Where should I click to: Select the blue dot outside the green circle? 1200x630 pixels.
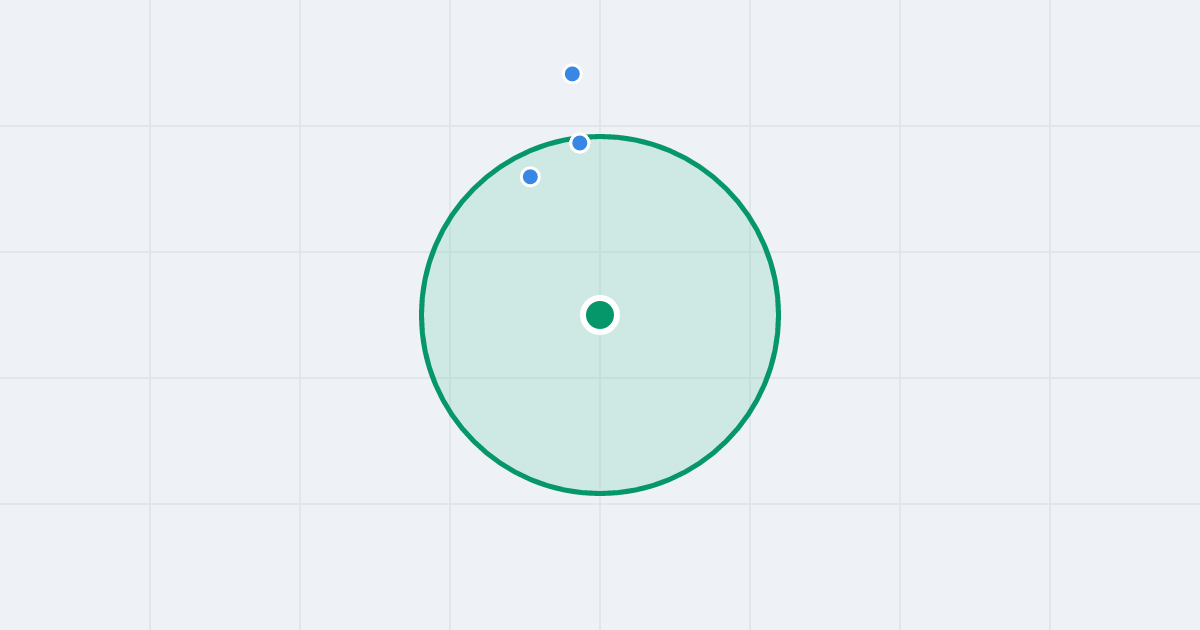(572, 74)
